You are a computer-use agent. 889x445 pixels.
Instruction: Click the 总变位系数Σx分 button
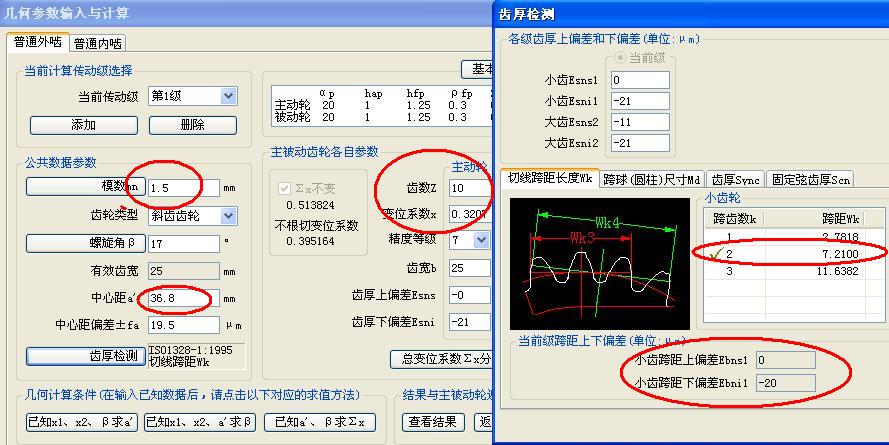coord(441,359)
